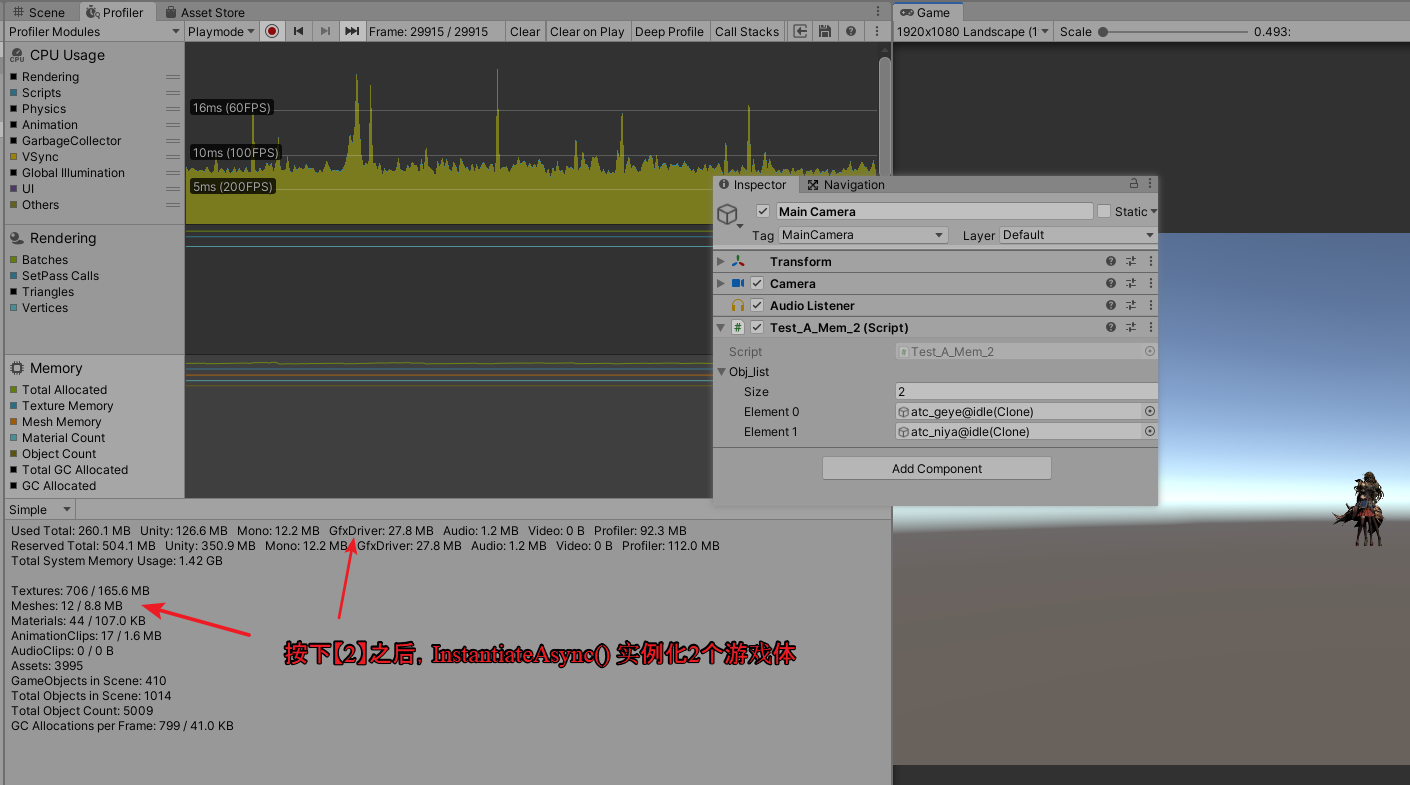Enable Deep Profile in the toolbar
The image size is (1410, 785).
[670, 31]
